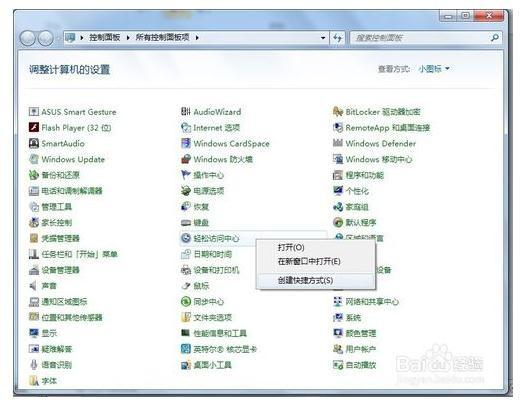Viewport: 521px width, 406px height.
Task: Open the SmartAudio icon
Action: 34,143
